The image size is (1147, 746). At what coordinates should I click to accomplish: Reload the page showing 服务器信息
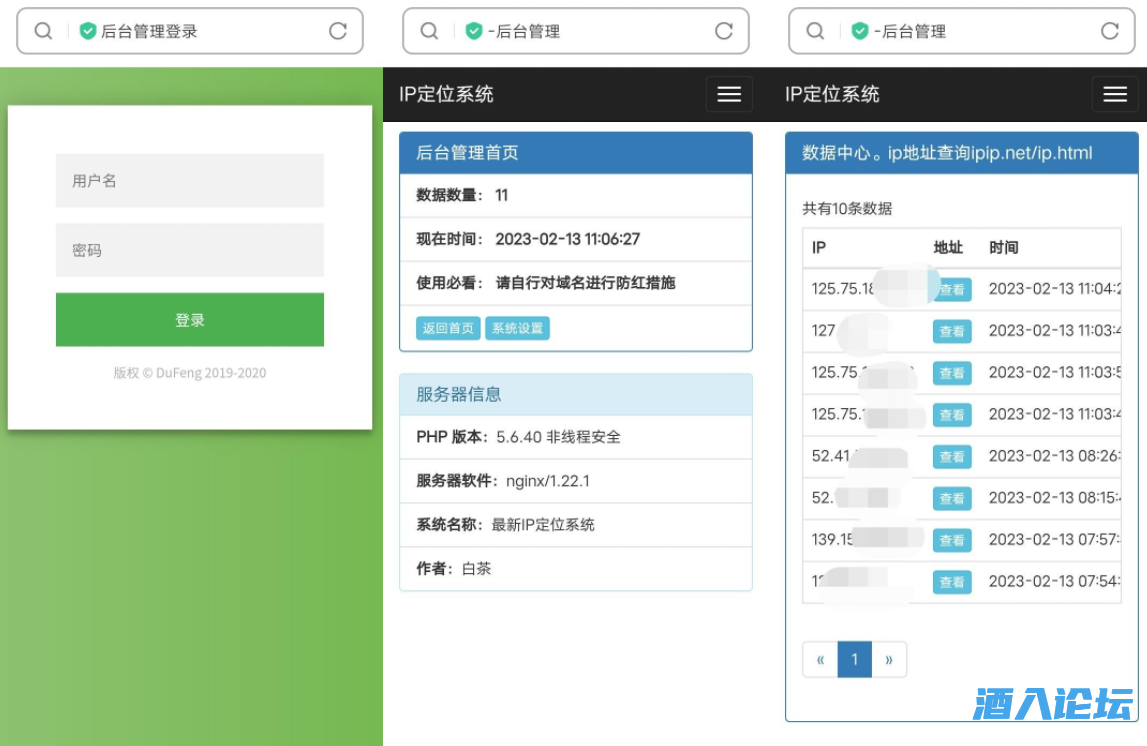(724, 31)
